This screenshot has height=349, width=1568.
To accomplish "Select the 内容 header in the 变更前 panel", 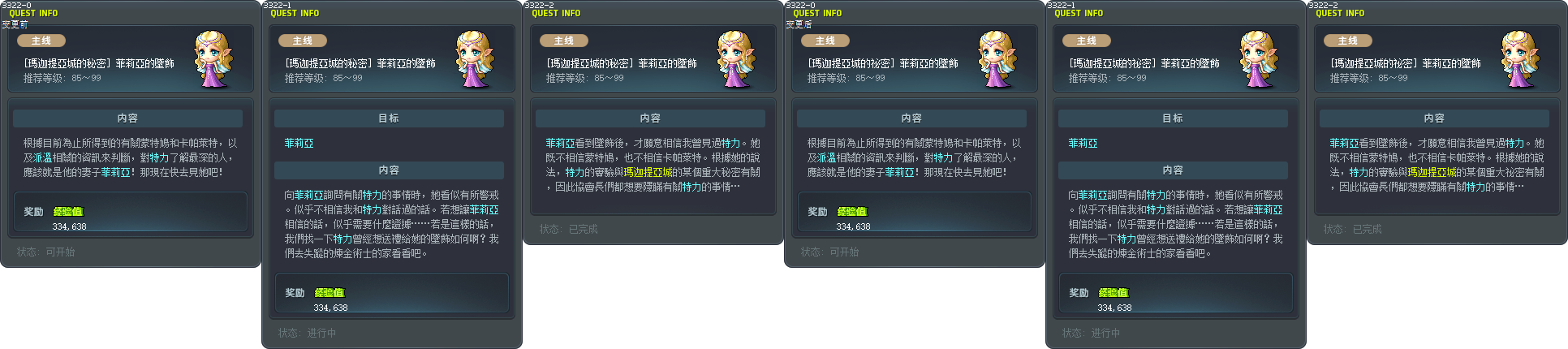I will (127, 118).
